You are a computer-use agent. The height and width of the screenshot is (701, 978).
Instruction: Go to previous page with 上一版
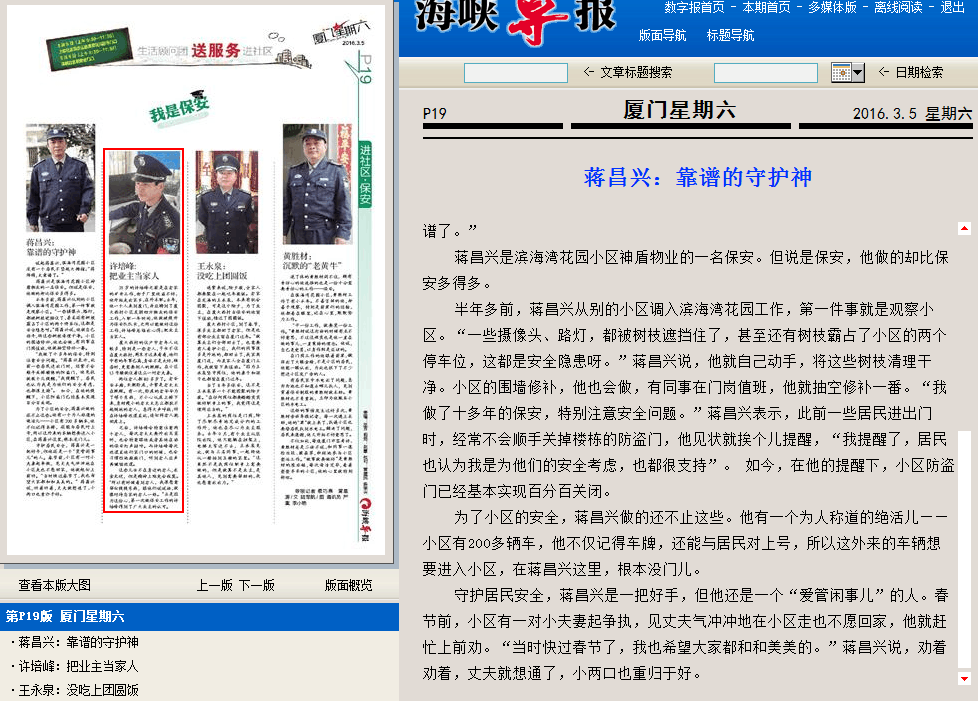coord(215,585)
